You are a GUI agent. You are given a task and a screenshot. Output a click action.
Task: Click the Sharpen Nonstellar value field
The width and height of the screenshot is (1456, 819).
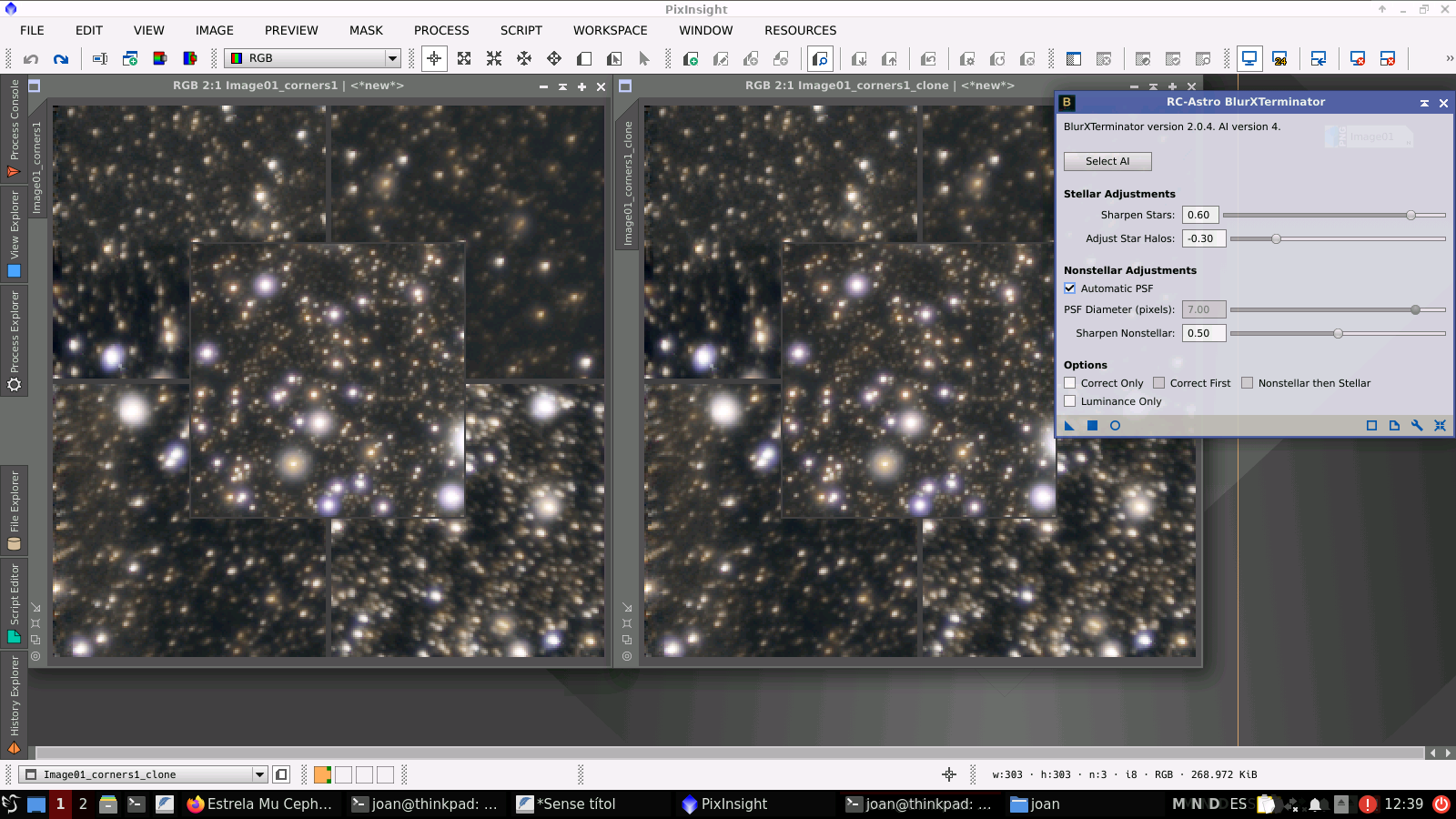[x=1203, y=333]
